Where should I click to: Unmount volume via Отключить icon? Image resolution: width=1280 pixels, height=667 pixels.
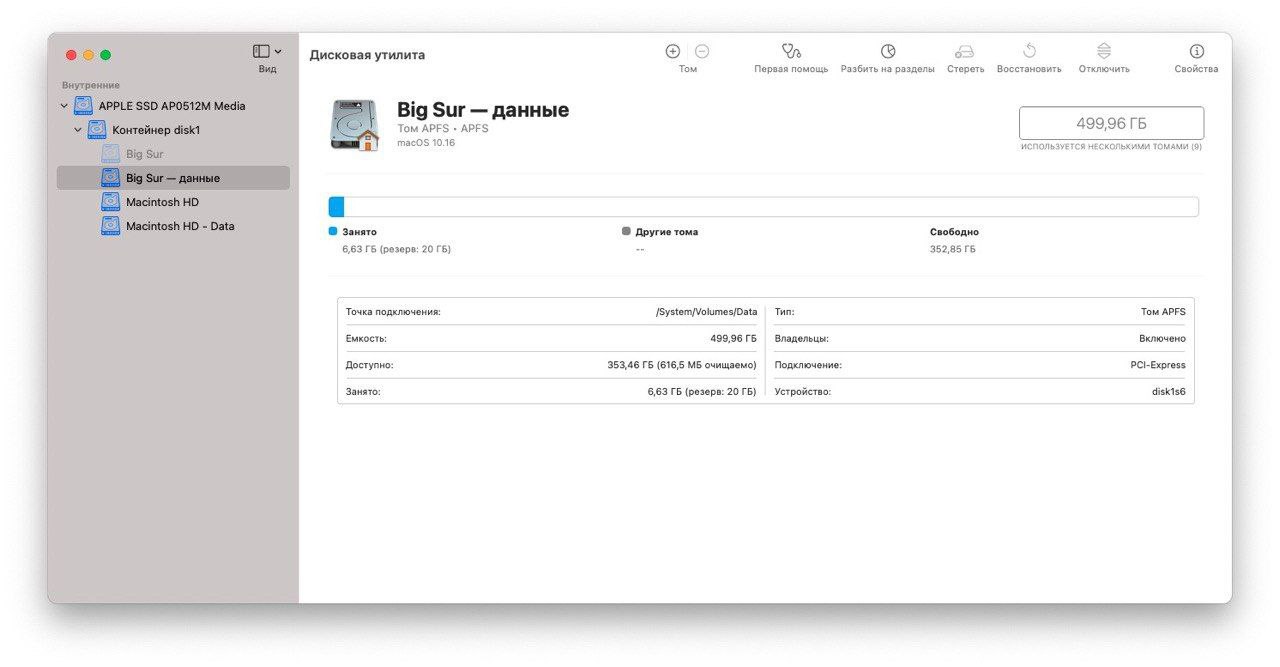tap(1104, 51)
